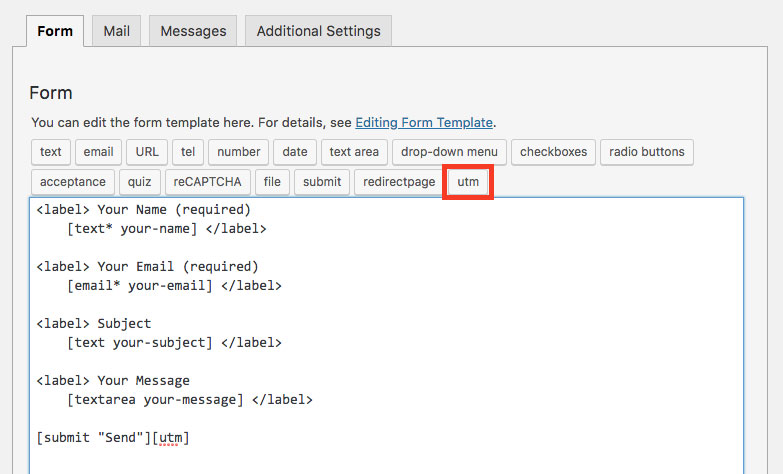Click the number tag button
The height and width of the screenshot is (474, 783).
click(239, 152)
